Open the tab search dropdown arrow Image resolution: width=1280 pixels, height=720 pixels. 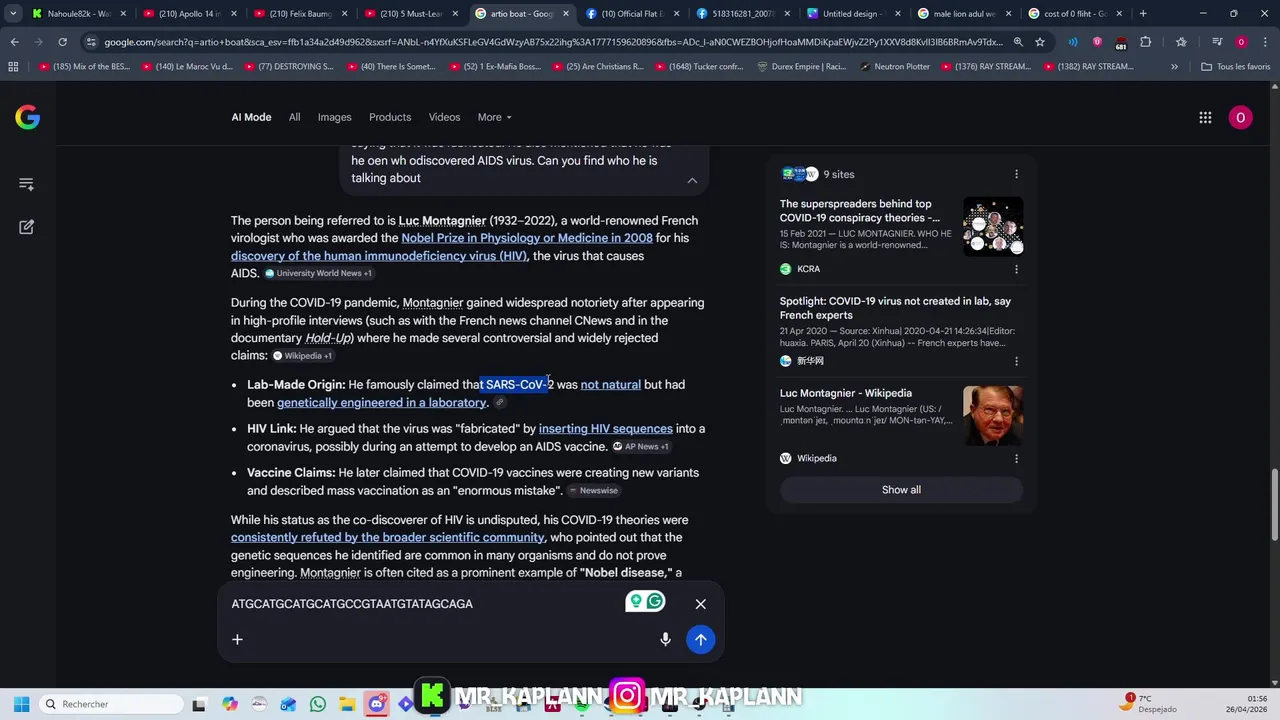pyautogui.click(x=13, y=14)
